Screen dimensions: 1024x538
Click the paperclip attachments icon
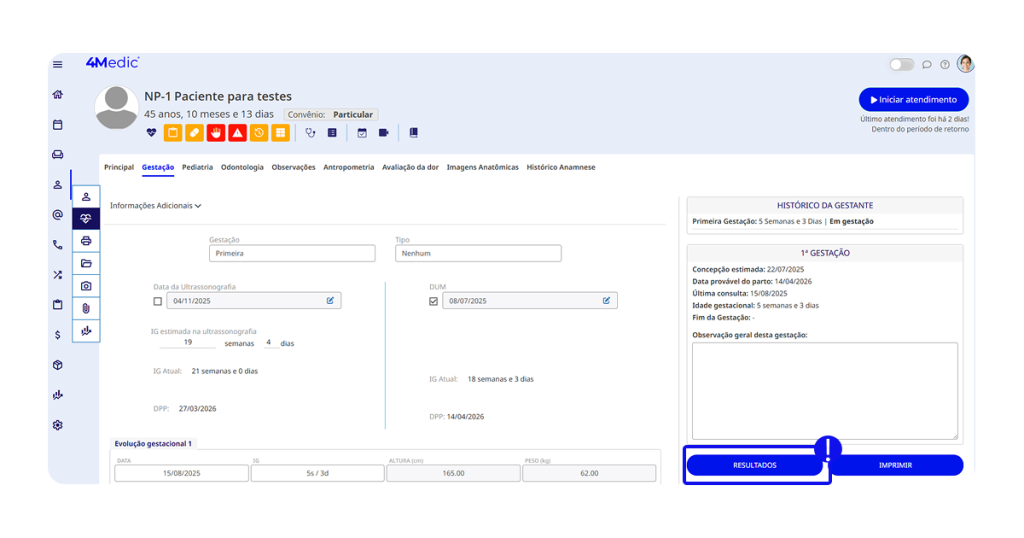click(x=86, y=308)
